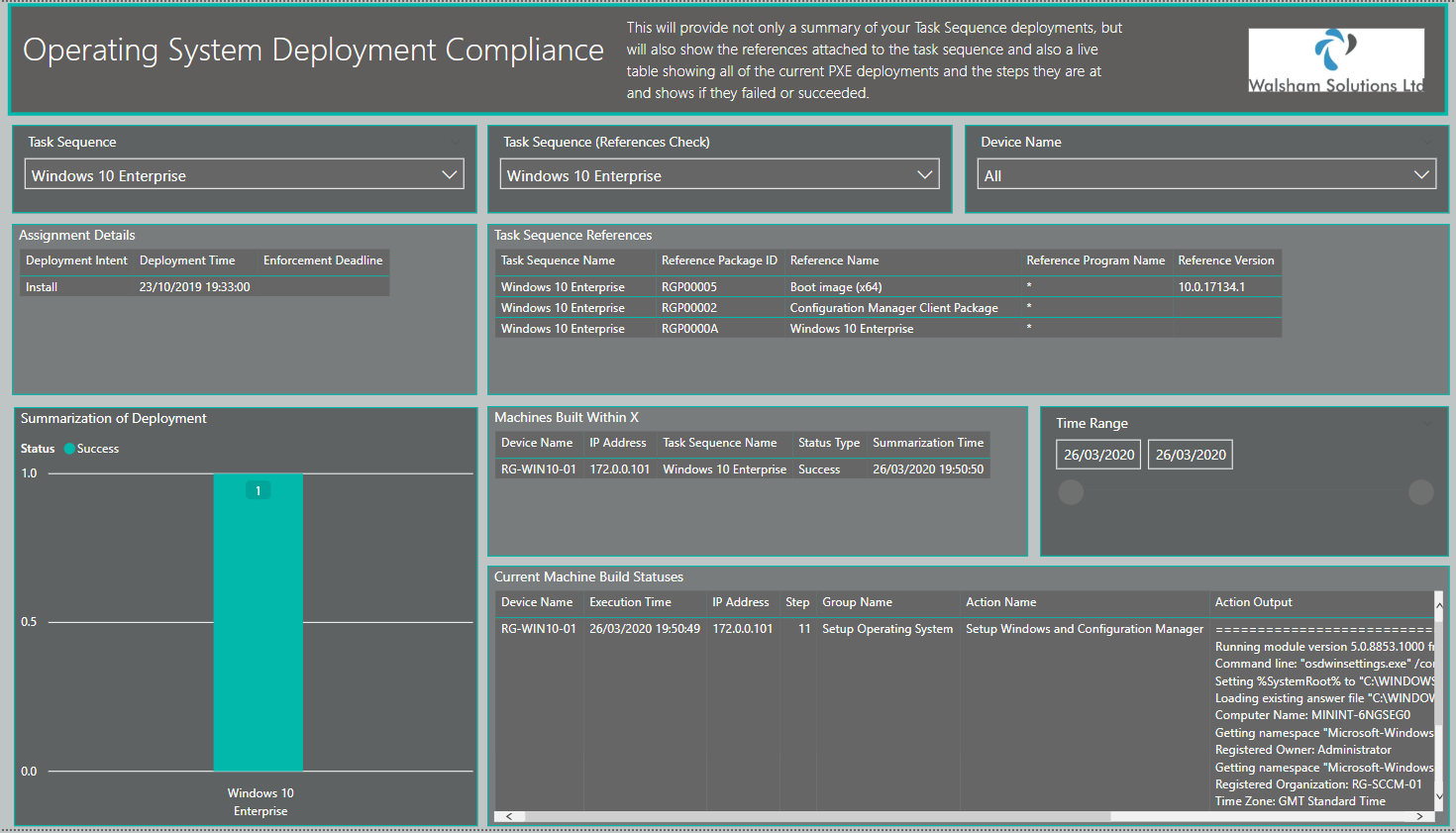Screen dimensions: 1456x833
Task: Grab the right Time Range slider handle
Action: [1421, 492]
